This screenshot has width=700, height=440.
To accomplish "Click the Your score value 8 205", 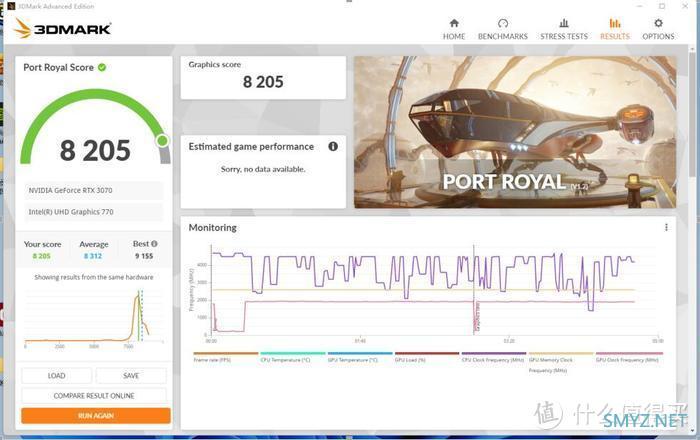I will coord(42,256).
